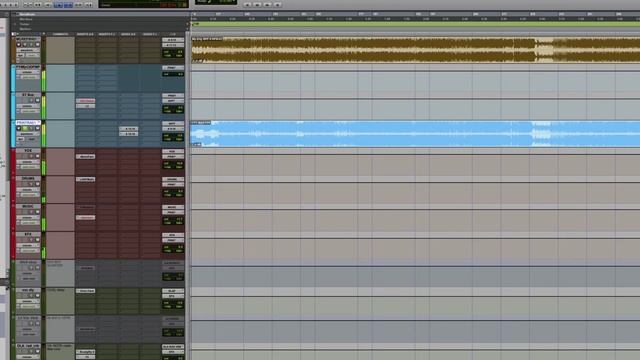Image resolution: width=640 pixels, height=360 pixels.
Task: Solo the DRUMS track
Action: (x=31, y=184)
